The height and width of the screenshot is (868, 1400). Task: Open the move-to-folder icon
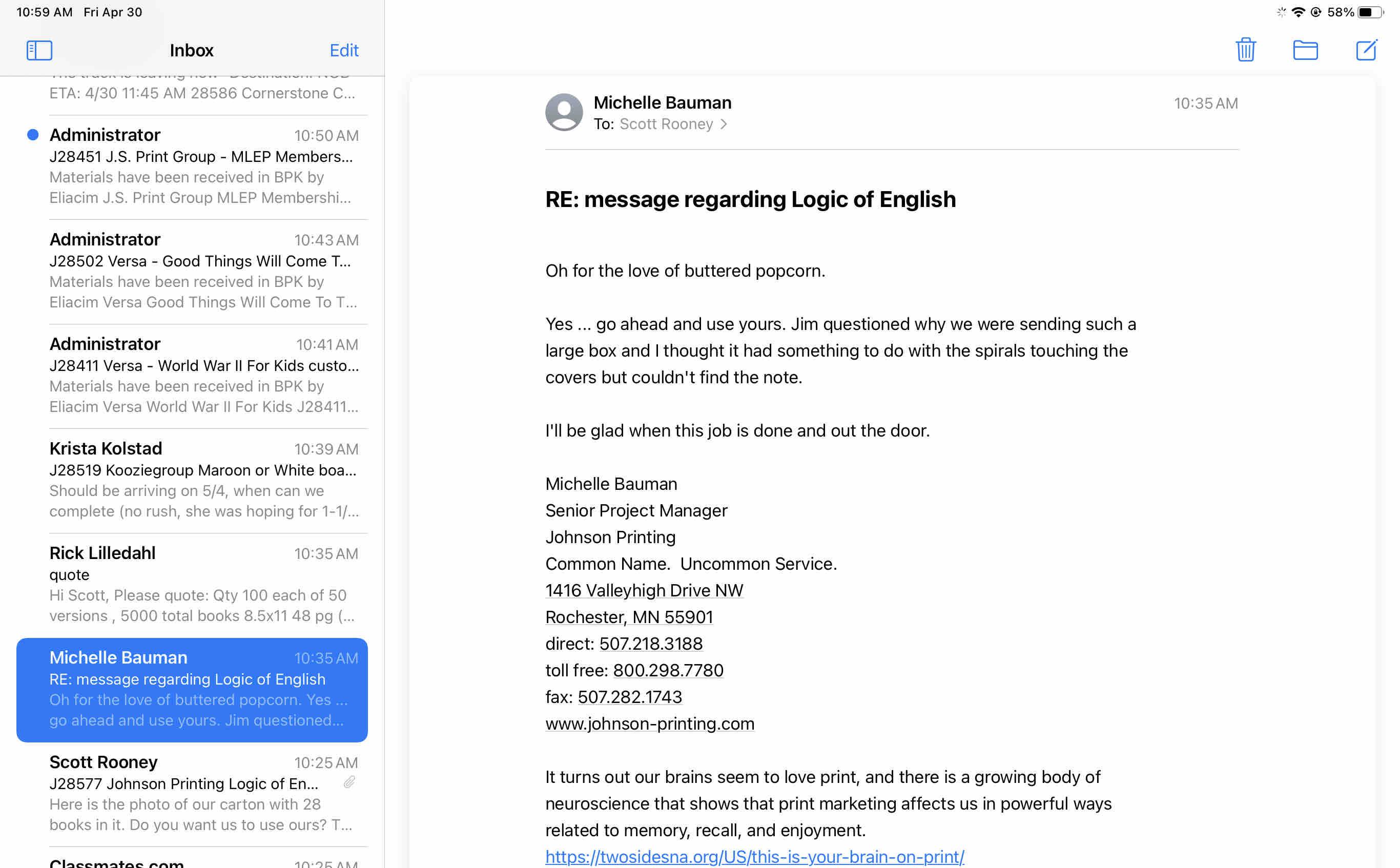pos(1305,50)
